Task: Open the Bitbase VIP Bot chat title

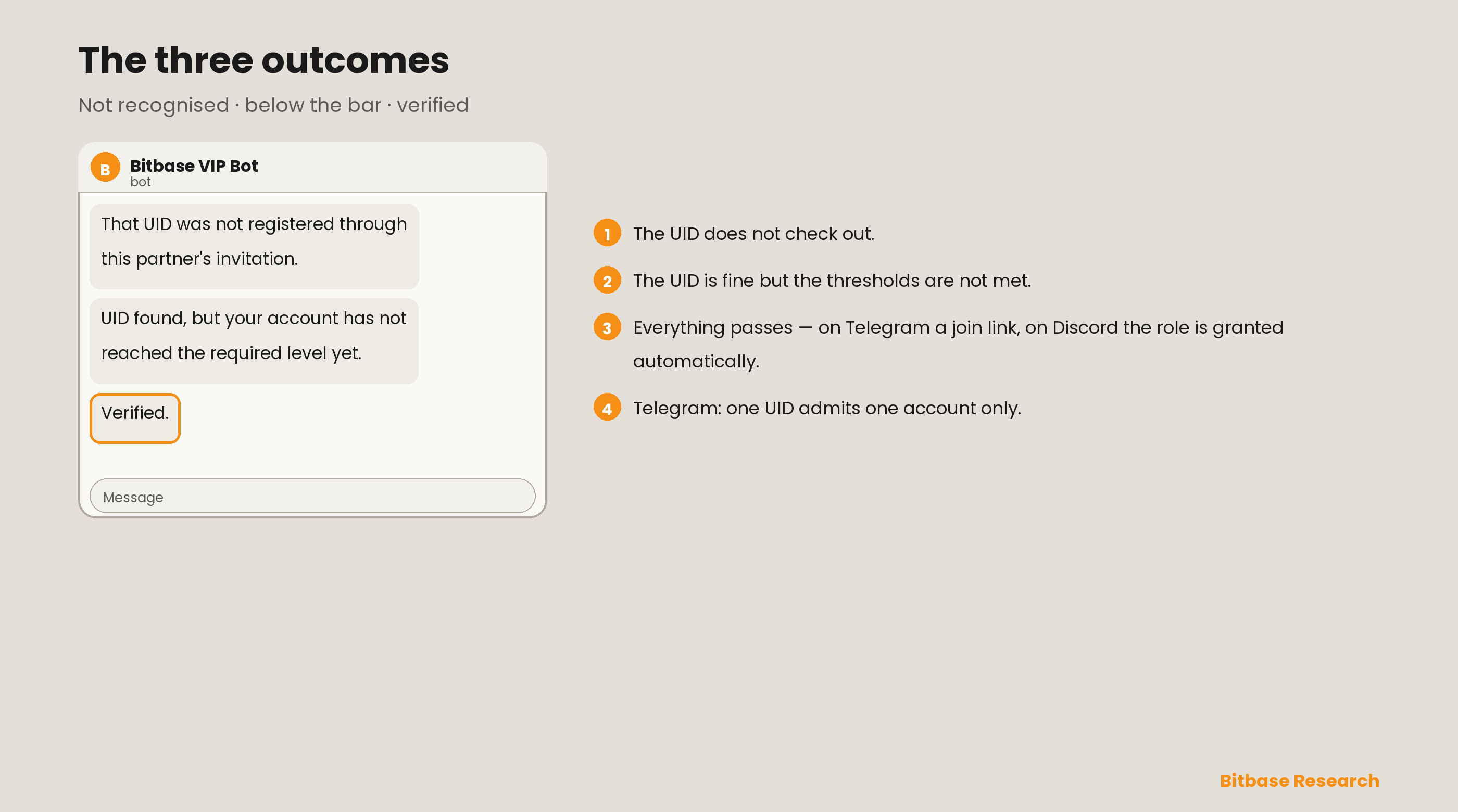Action: 194,166
